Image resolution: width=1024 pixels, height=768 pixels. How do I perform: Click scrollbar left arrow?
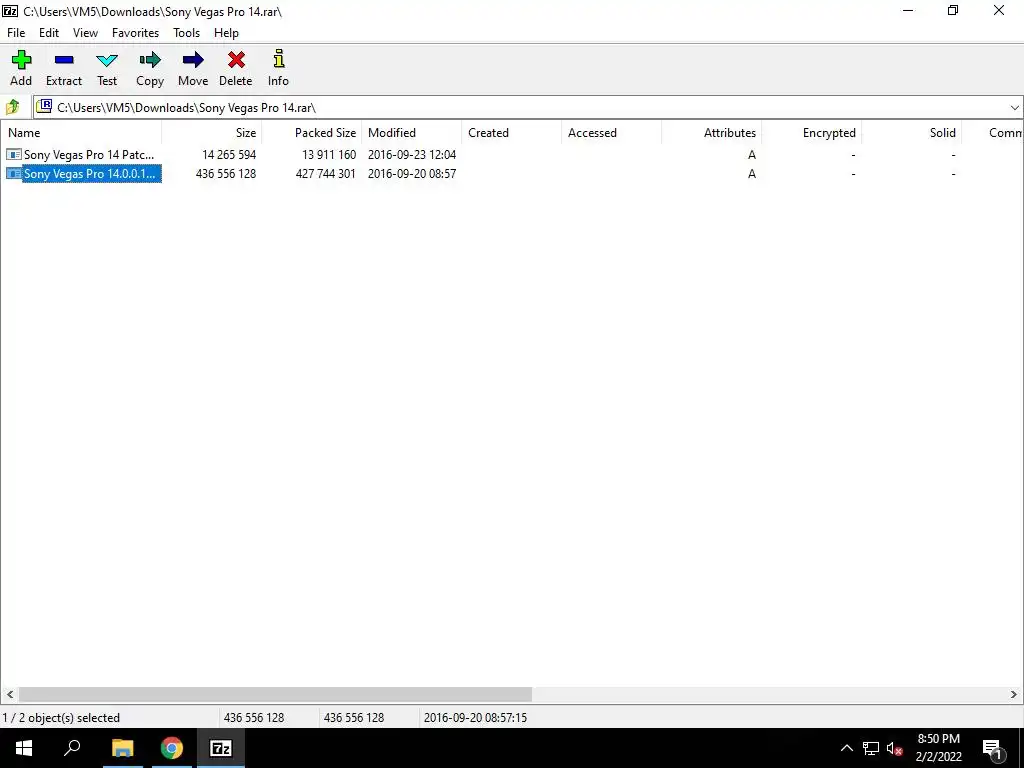[9, 694]
